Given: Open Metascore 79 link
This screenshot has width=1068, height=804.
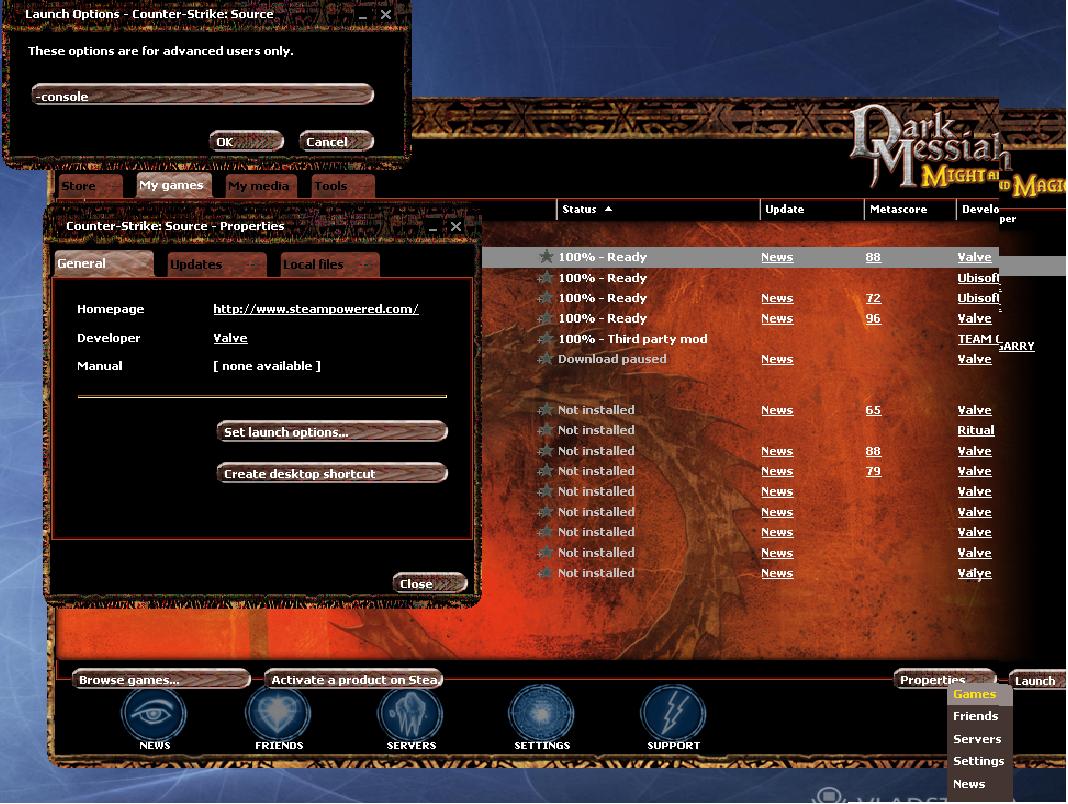Looking at the screenshot, I should pos(873,471).
